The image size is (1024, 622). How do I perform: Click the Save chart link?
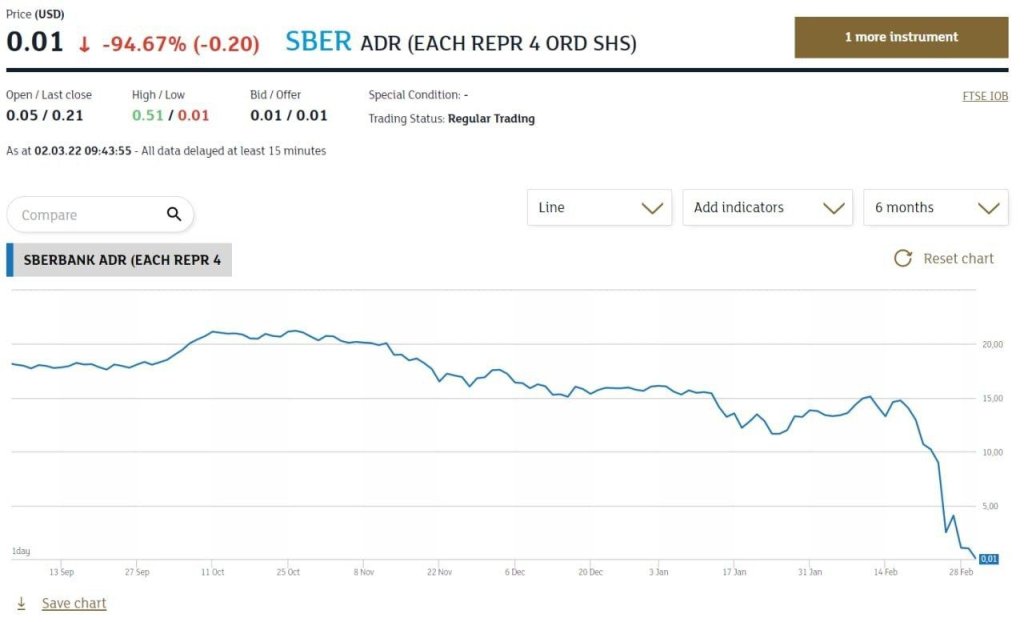click(74, 603)
